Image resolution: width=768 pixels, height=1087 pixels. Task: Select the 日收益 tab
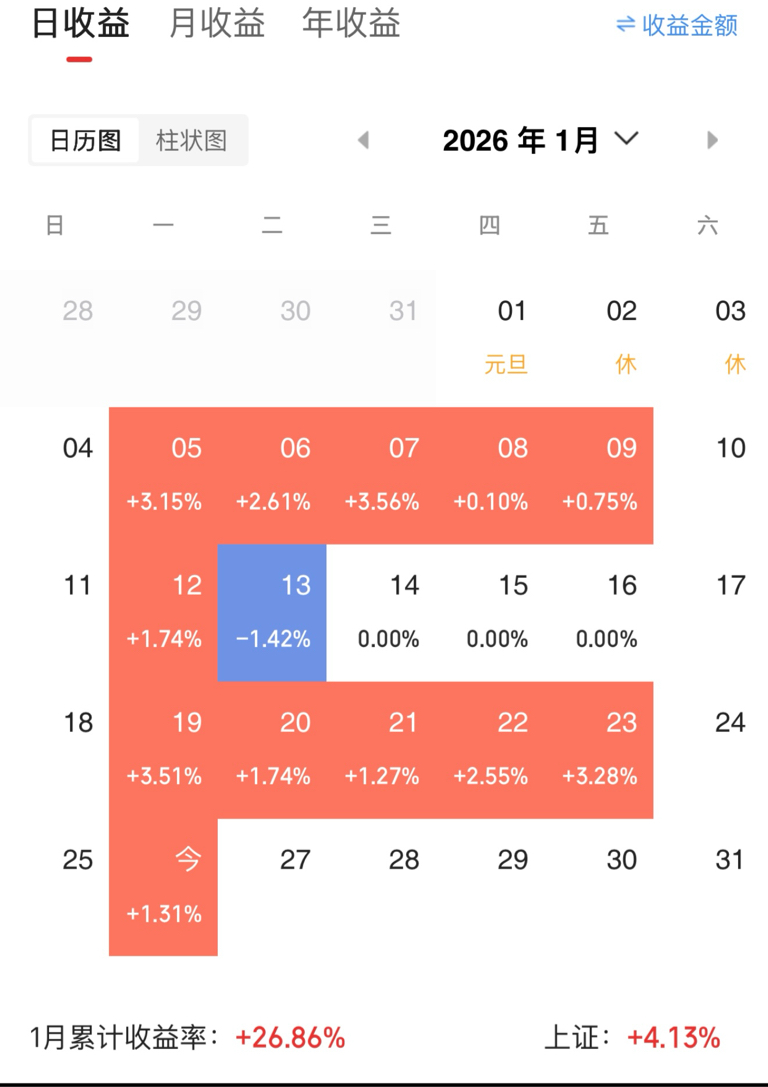[x=80, y=24]
